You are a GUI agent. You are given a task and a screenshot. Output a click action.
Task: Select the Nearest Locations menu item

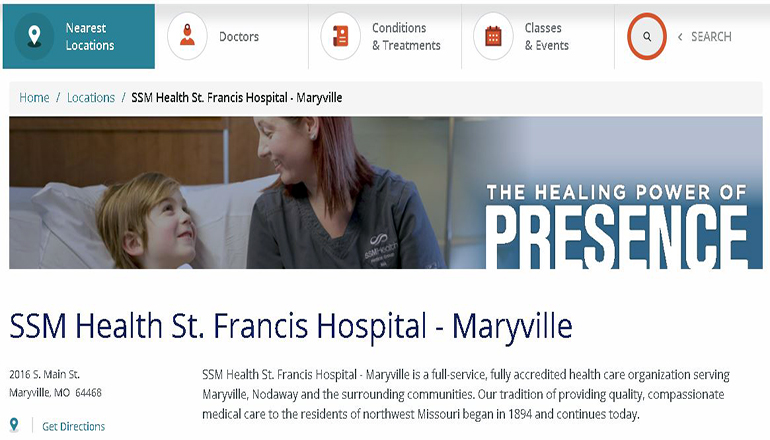79,36
